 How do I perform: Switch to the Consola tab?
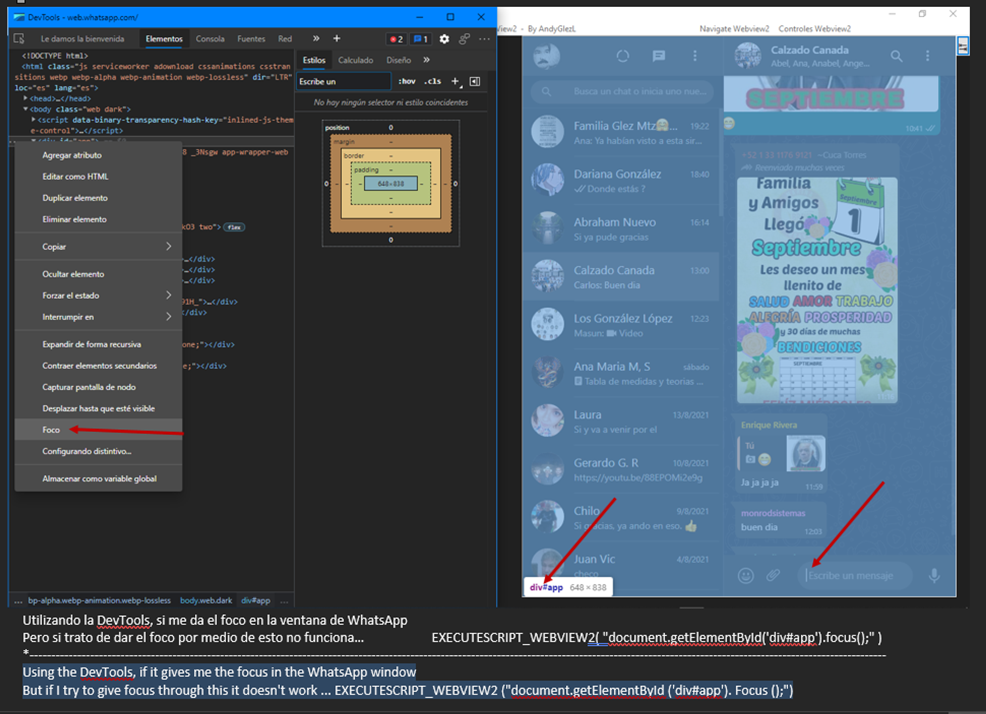pyautogui.click(x=210, y=39)
